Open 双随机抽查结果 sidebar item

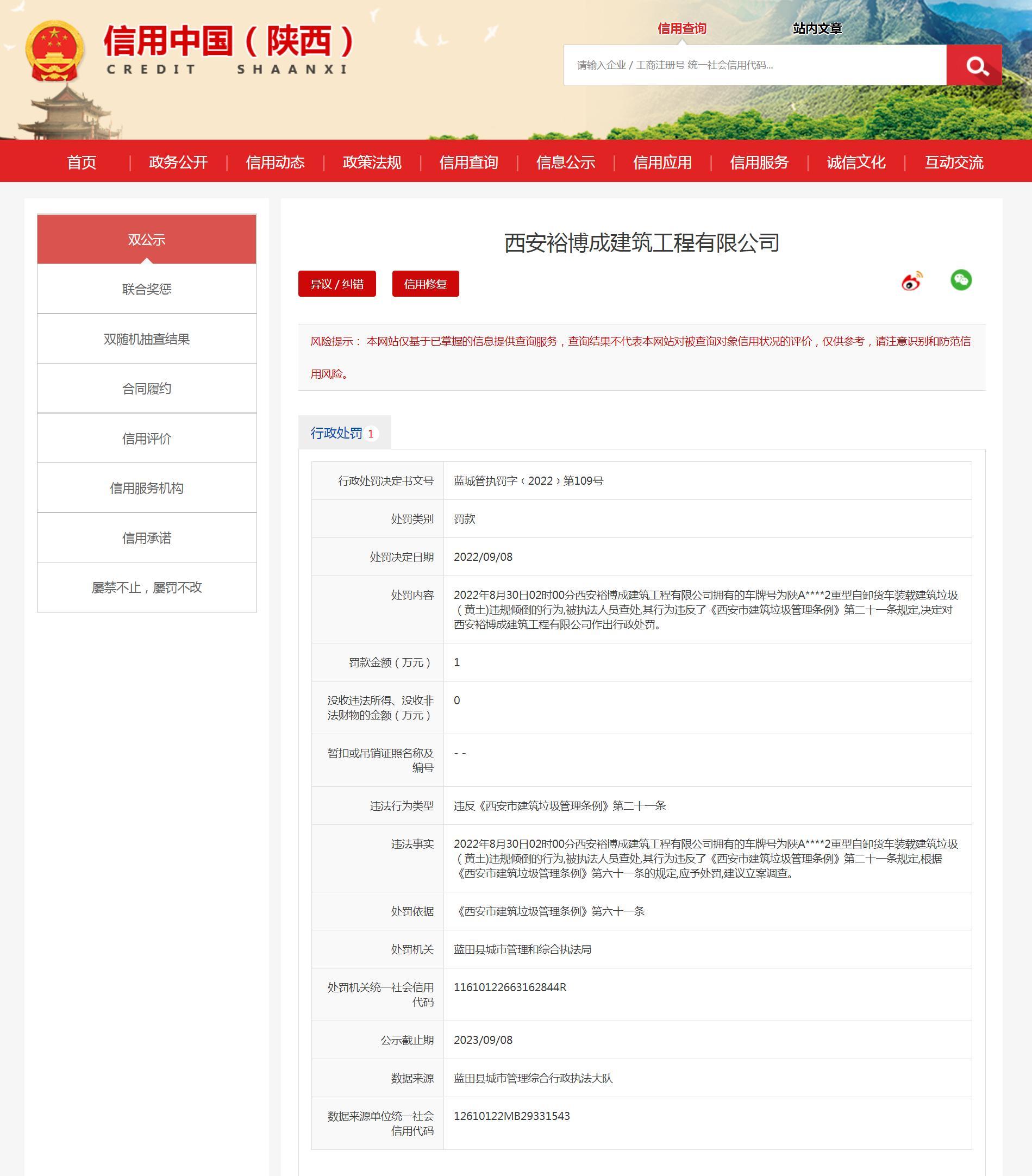coord(147,339)
